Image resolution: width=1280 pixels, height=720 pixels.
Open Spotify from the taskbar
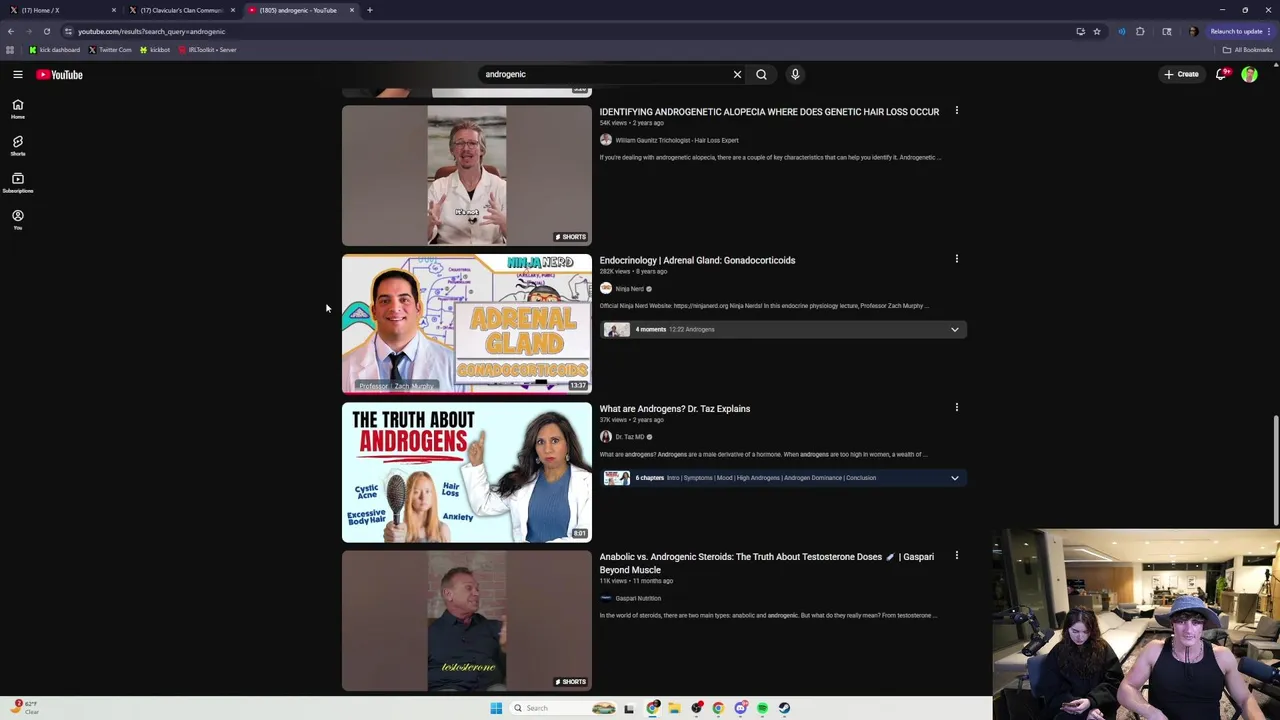(762, 708)
